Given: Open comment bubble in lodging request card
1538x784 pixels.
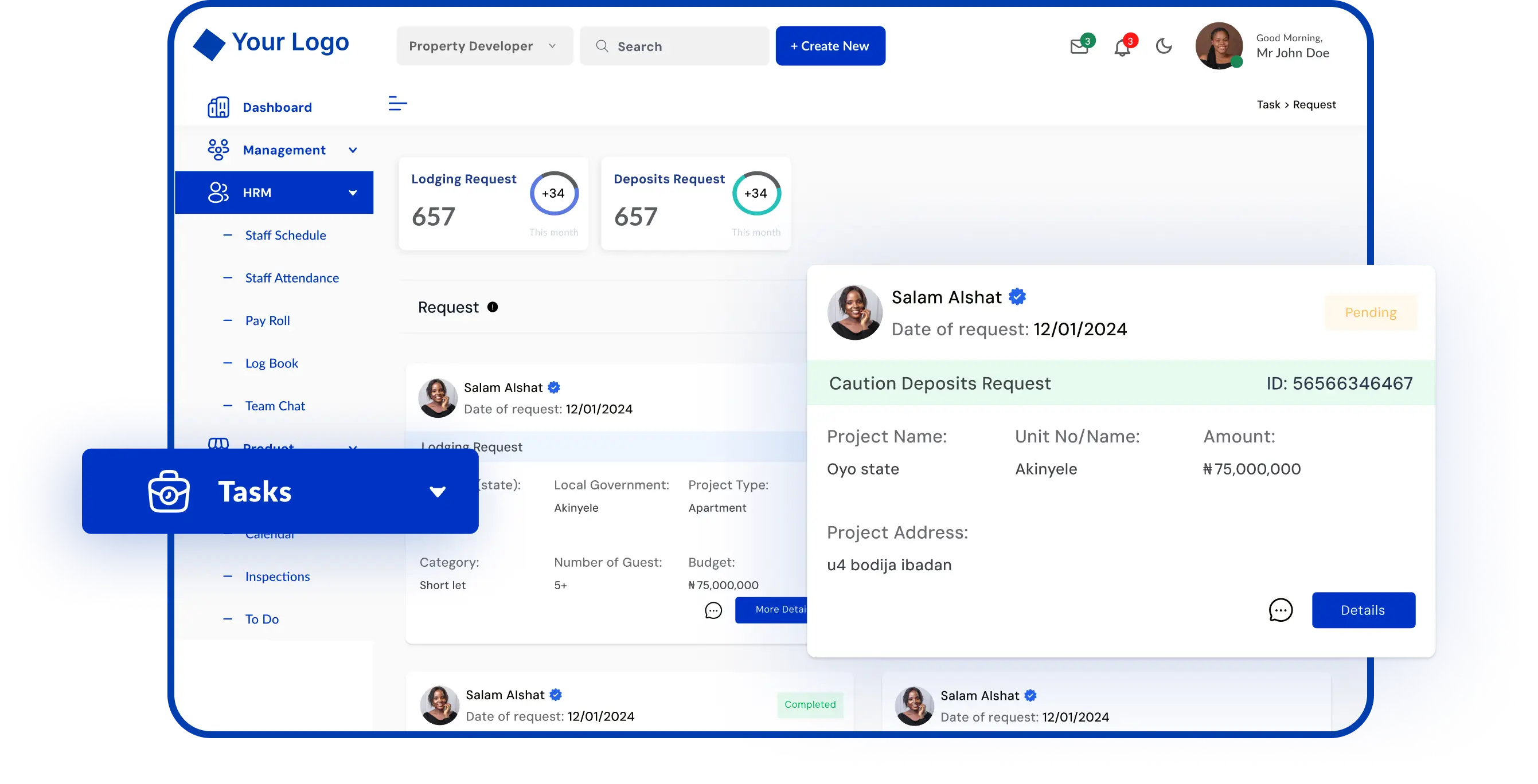Looking at the screenshot, I should [713, 610].
